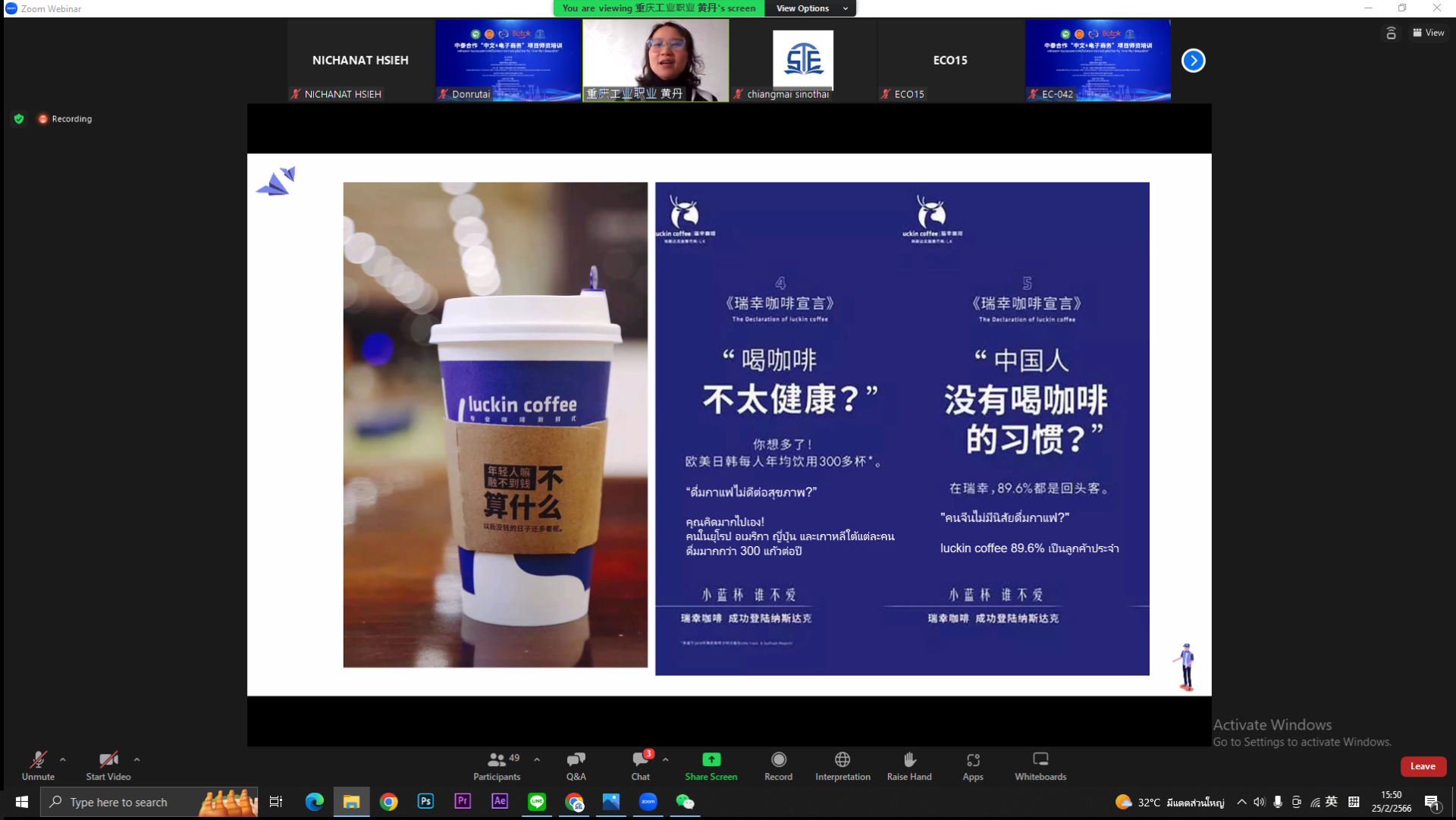Open the Photos app from the taskbar

point(611,802)
